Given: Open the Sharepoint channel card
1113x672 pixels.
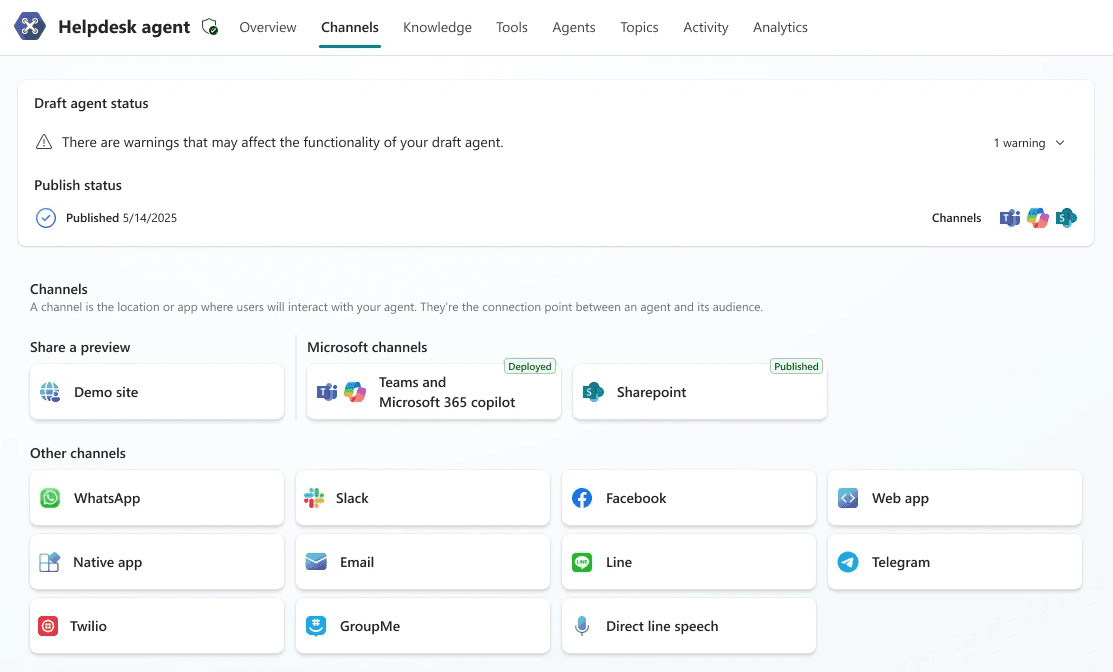Looking at the screenshot, I should tap(700, 392).
